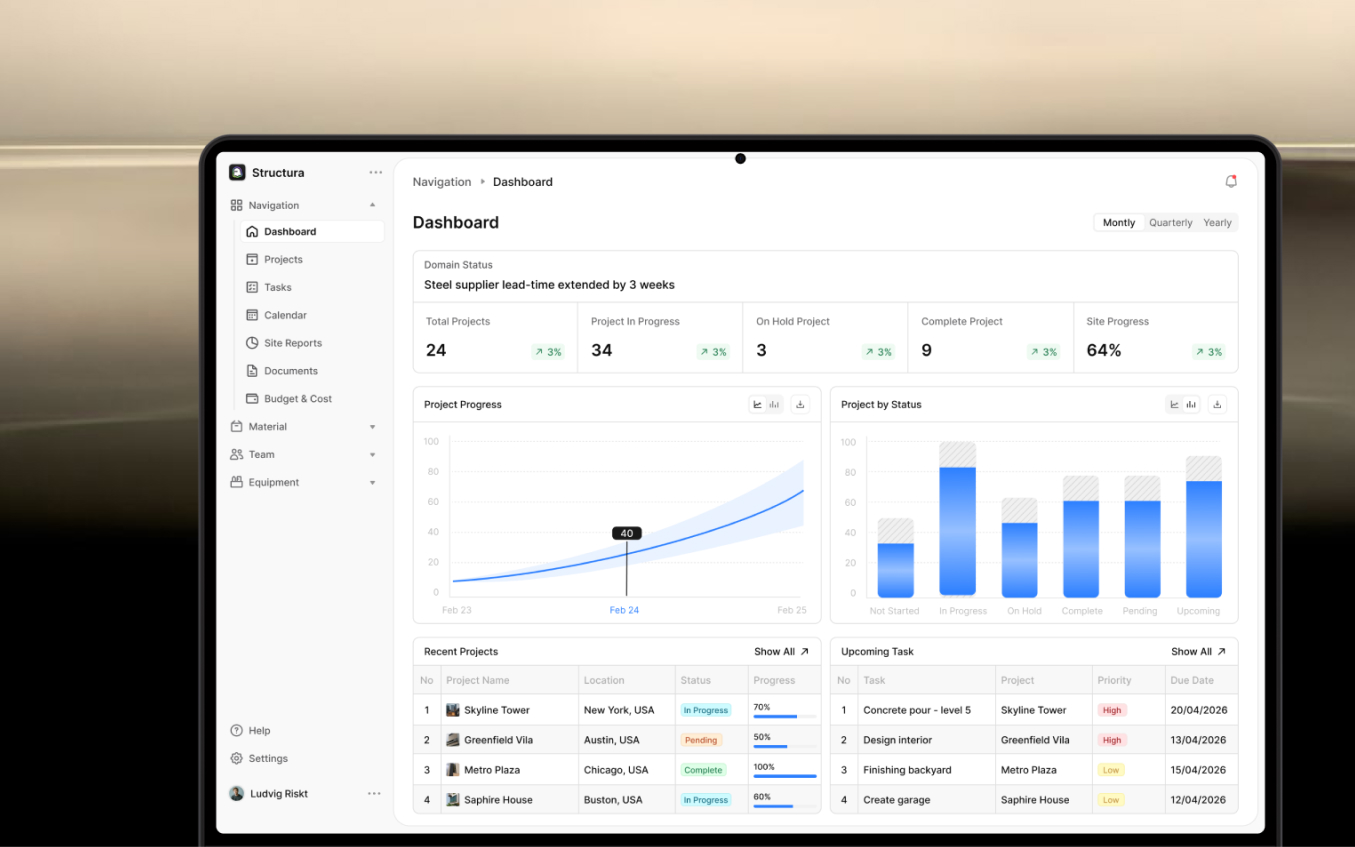Open Help via the question mark icon
1355x847 pixels.
(x=237, y=730)
